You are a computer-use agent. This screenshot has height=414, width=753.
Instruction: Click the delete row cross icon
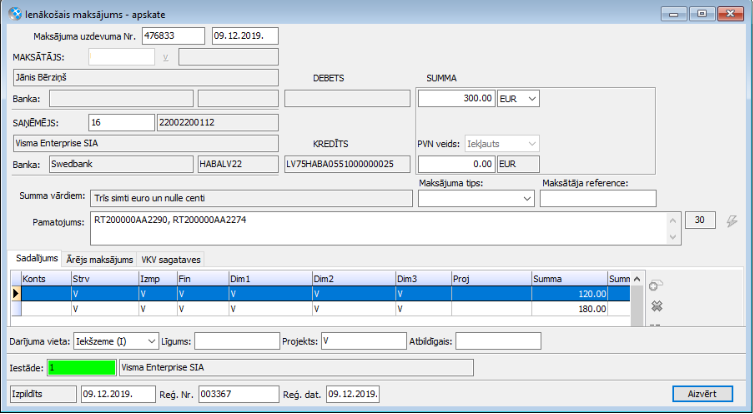(x=656, y=306)
